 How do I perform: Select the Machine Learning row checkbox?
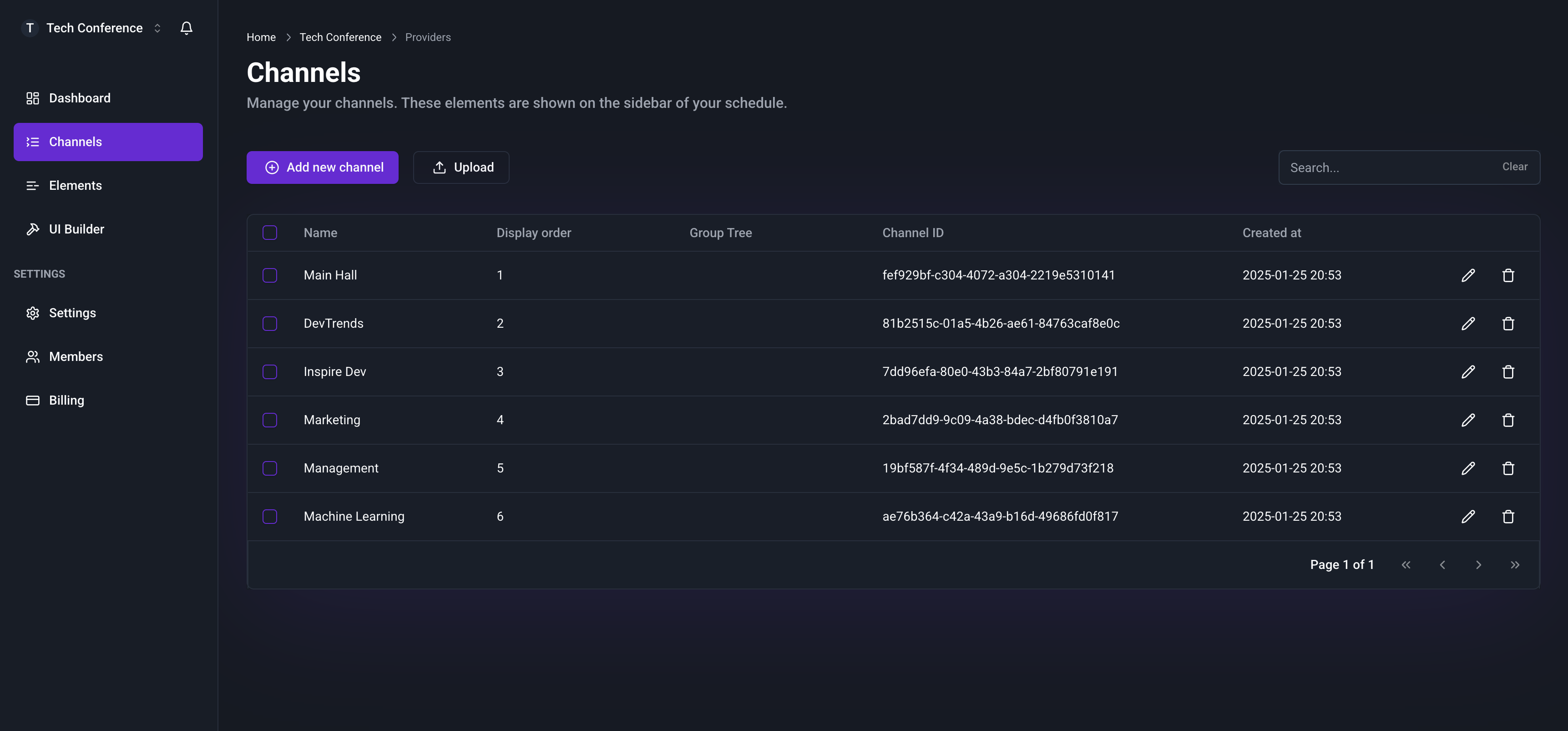270,516
